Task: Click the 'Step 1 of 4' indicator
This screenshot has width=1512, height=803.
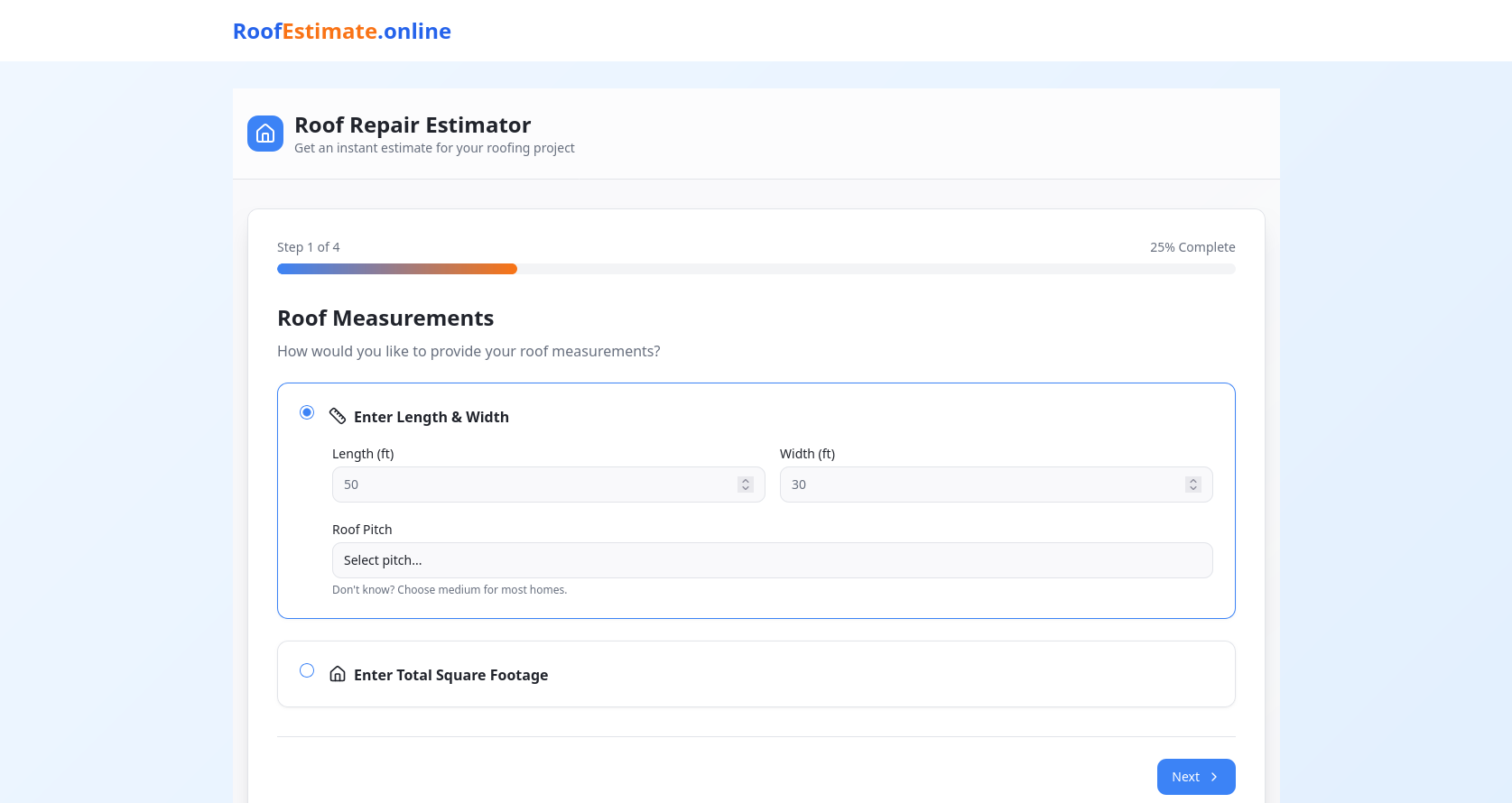Action: click(309, 247)
